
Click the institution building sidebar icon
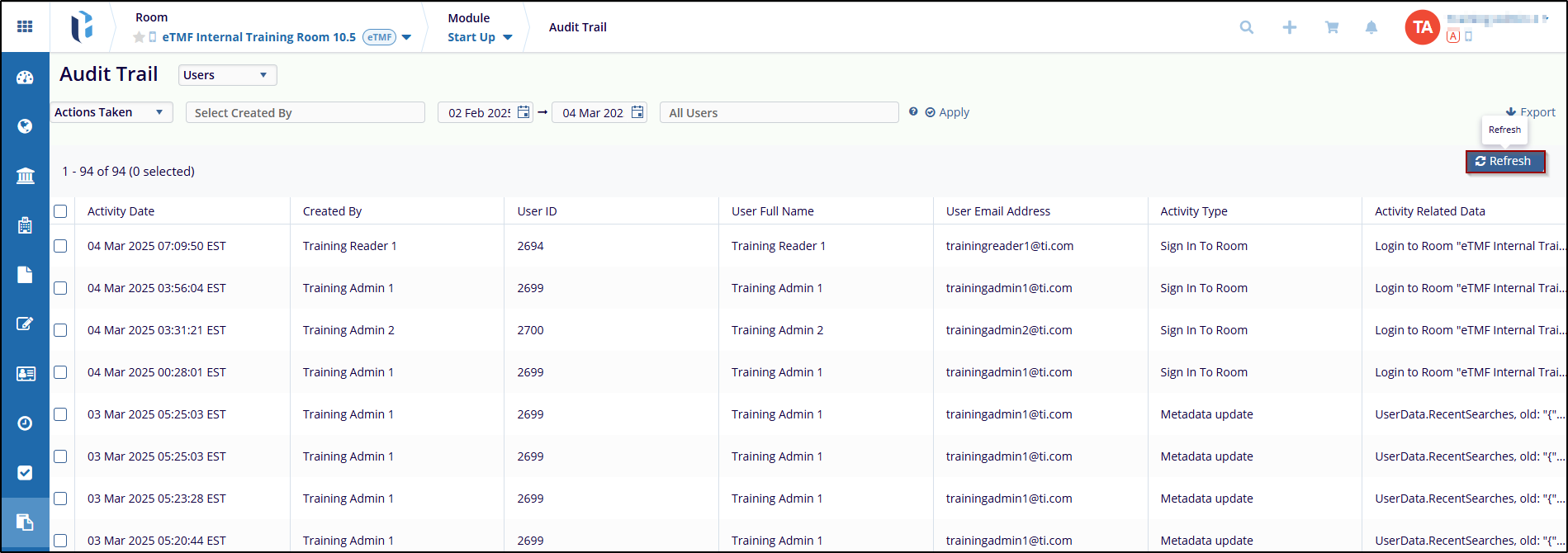coord(25,176)
